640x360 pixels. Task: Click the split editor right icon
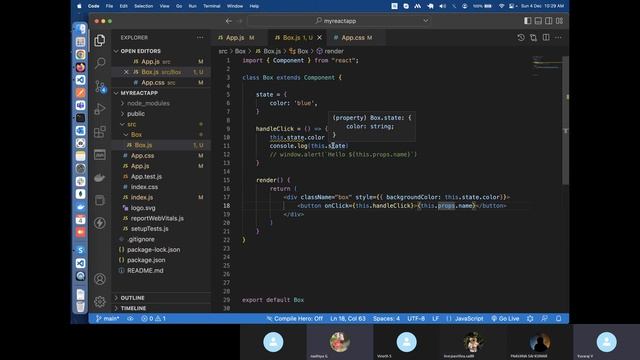point(546,38)
